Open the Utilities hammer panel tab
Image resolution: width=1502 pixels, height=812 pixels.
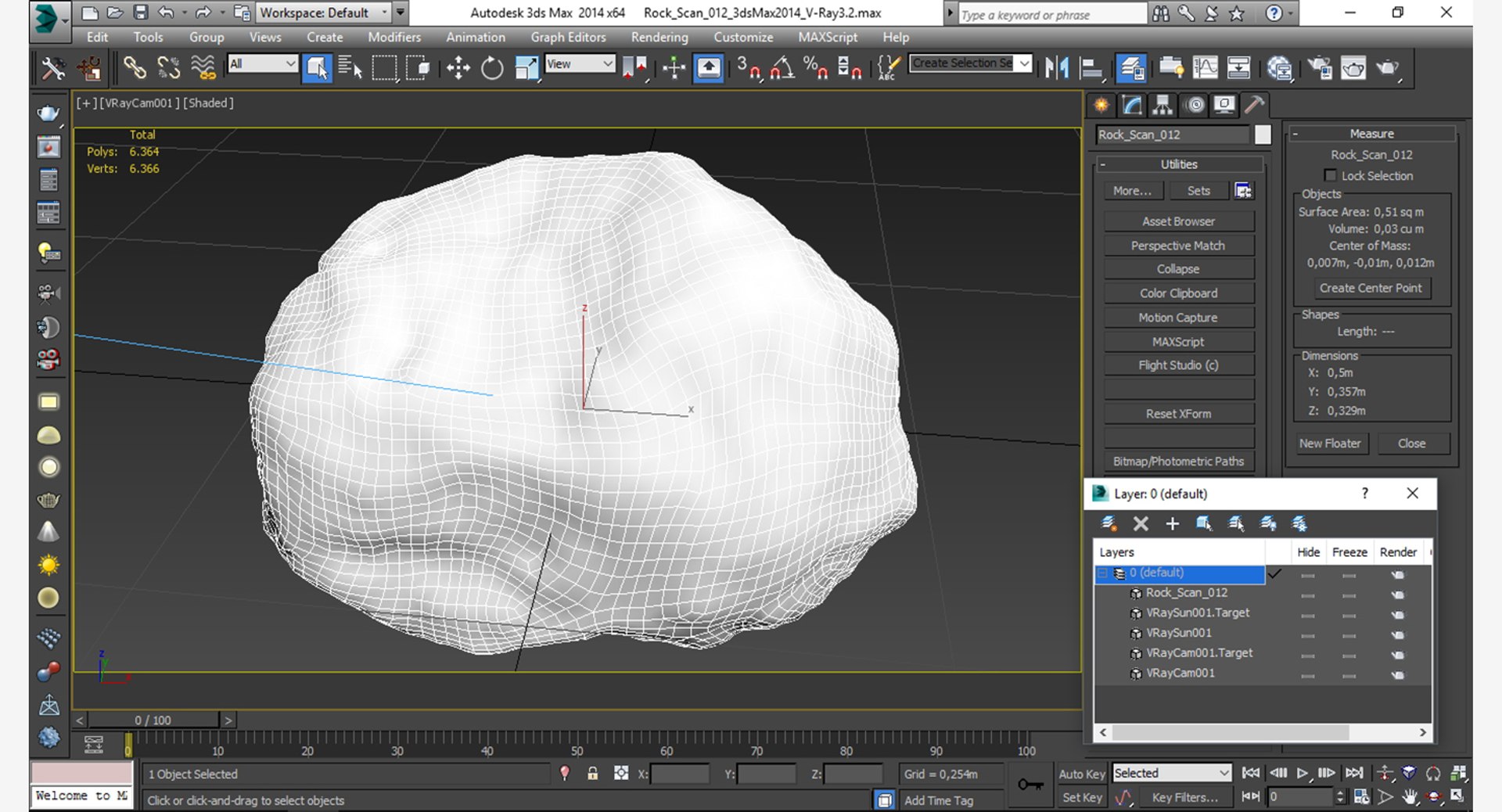click(x=1254, y=105)
